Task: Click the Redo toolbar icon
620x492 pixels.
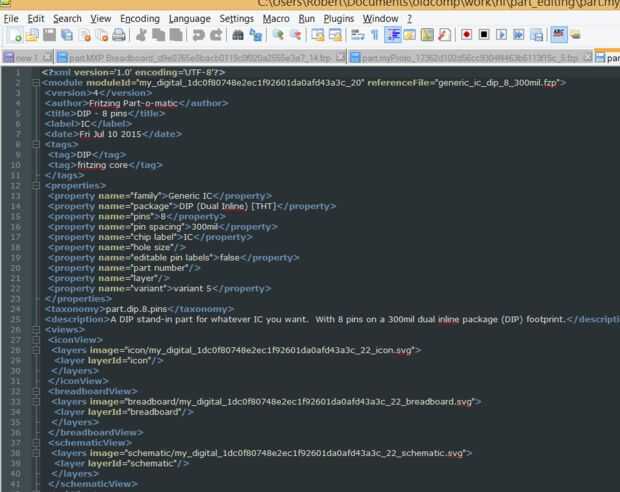Action: pos(216,35)
